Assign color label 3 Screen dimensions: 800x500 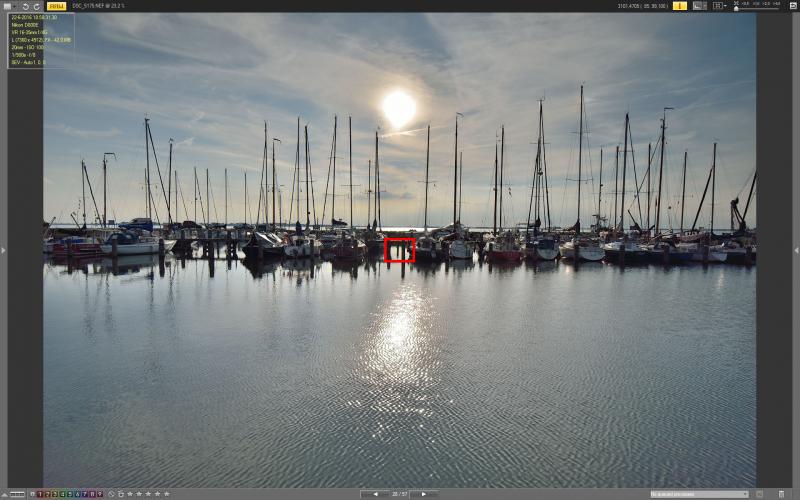coord(55,494)
